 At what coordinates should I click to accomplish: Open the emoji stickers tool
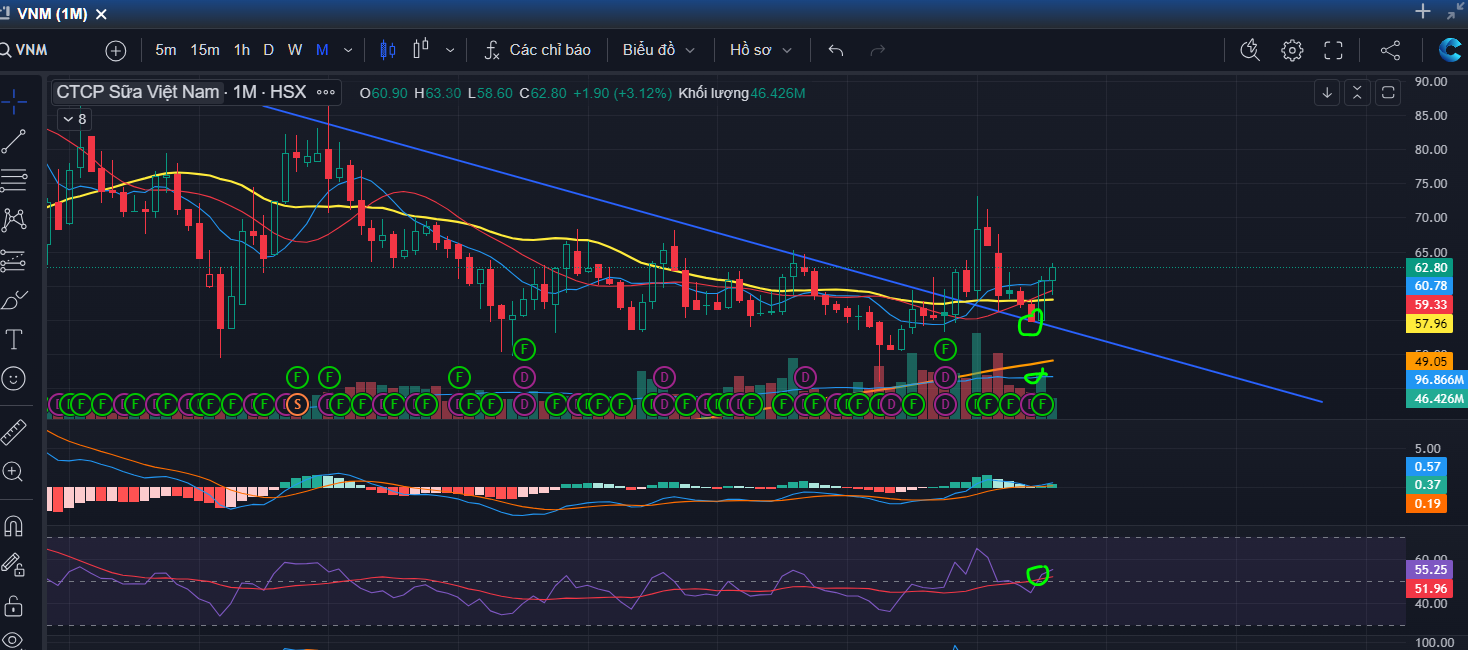(x=14, y=379)
